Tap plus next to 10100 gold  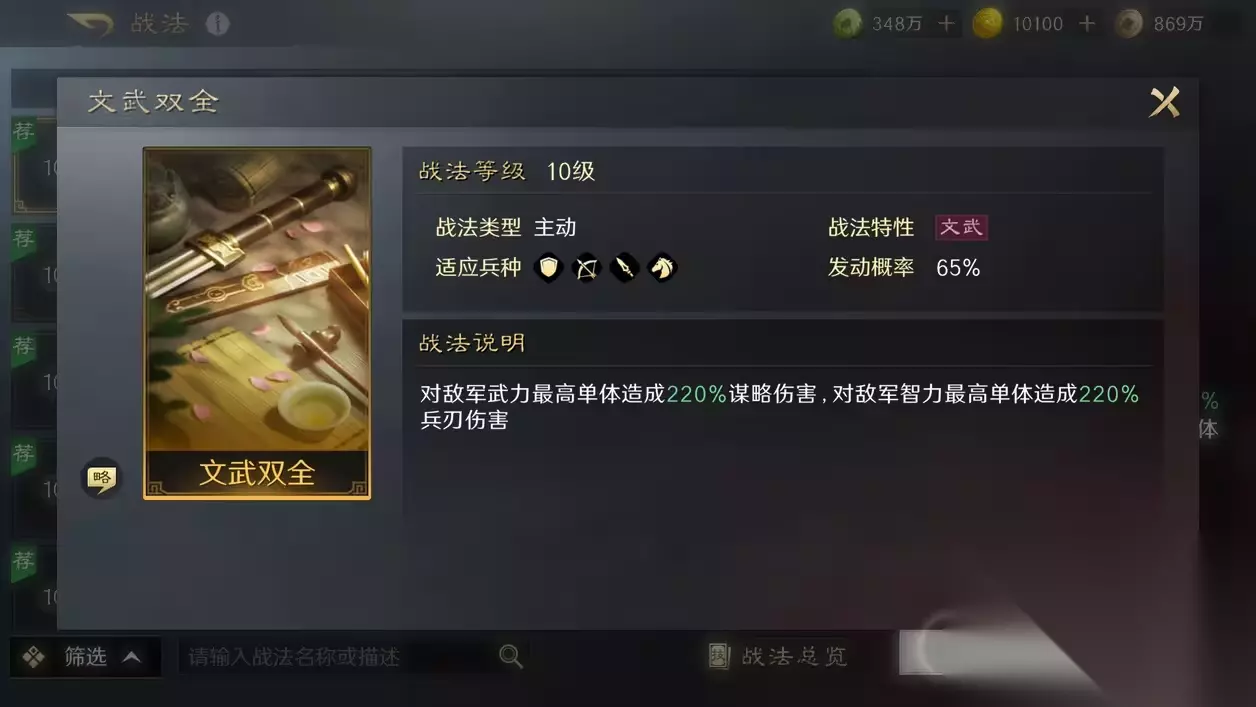click(1087, 23)
